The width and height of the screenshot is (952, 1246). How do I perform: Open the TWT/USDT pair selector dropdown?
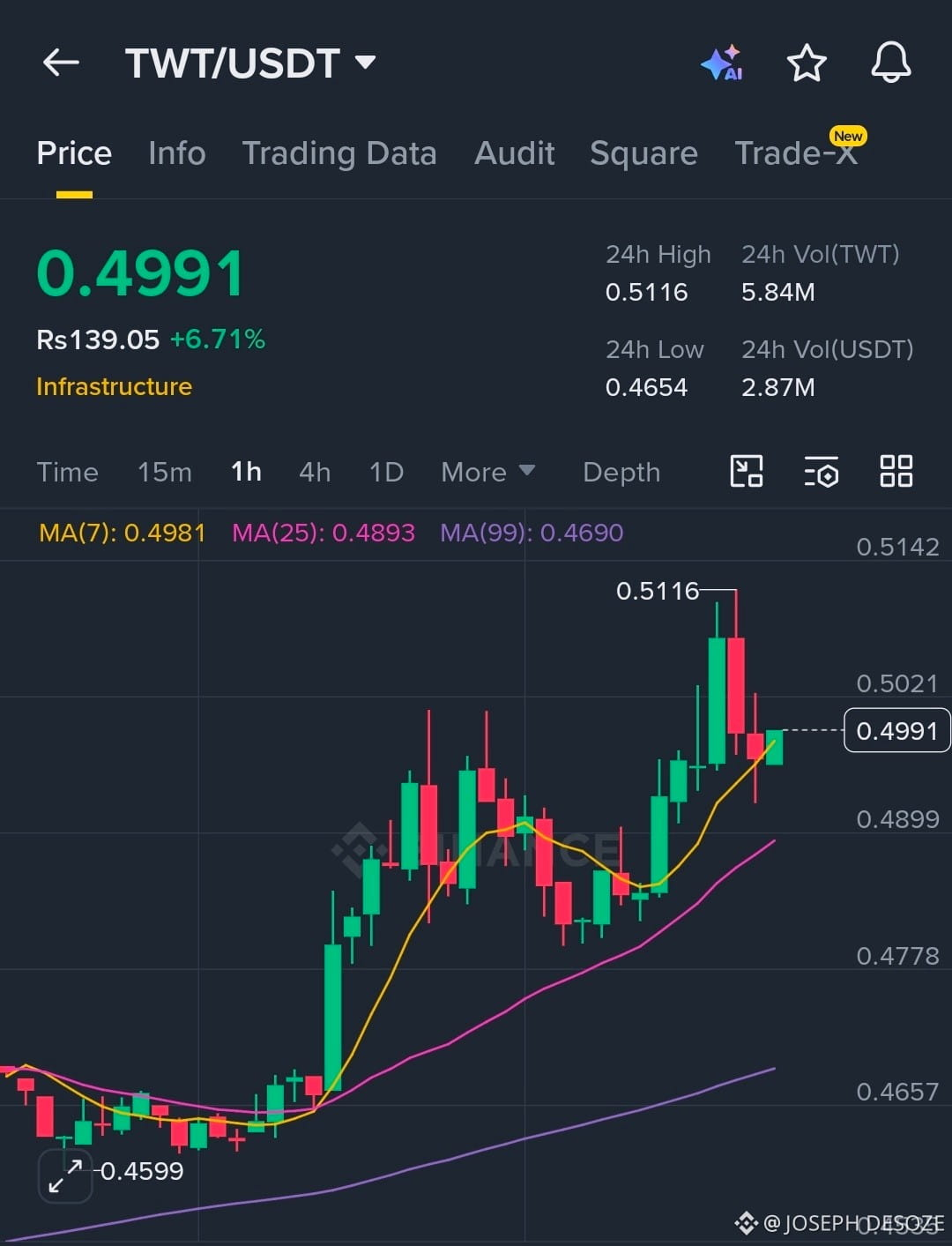click(250, 63)
